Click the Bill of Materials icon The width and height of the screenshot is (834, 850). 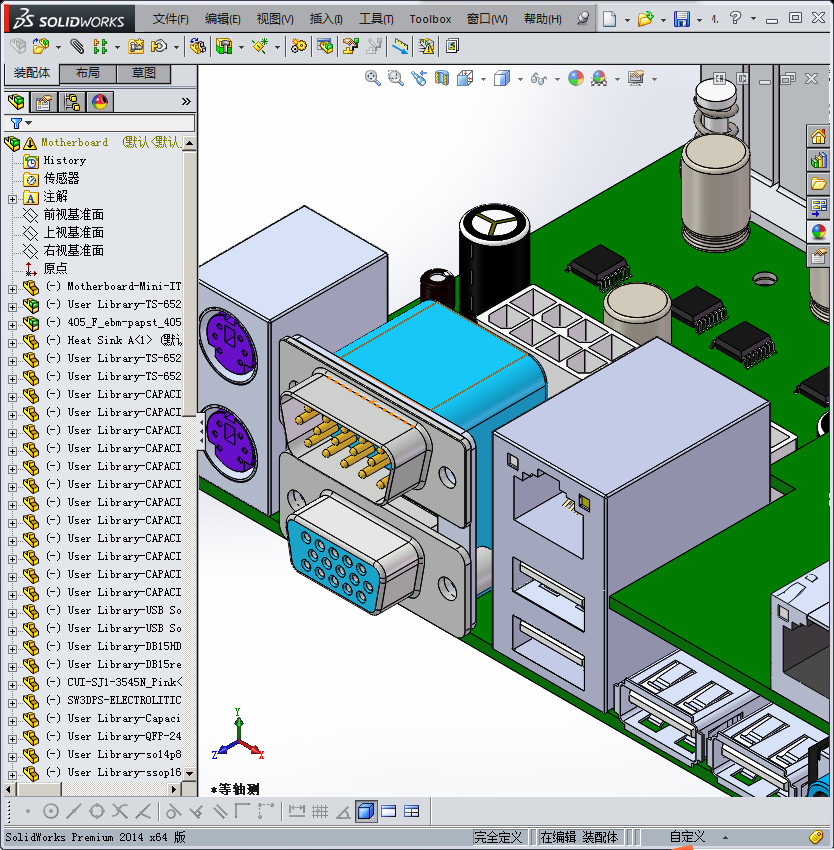coord(325,47)
